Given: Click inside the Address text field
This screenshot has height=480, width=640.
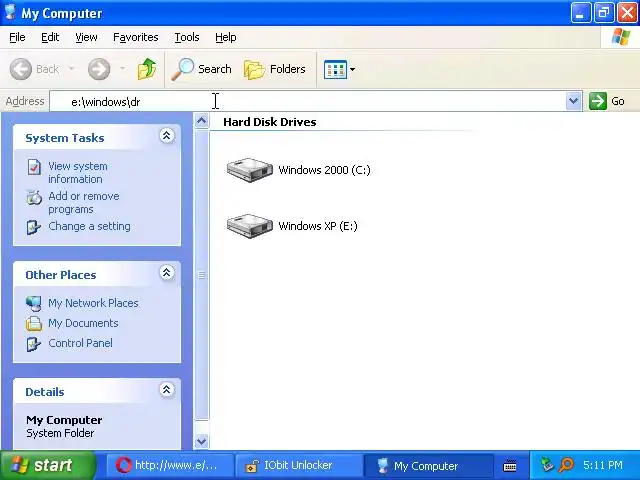Looking at the screenshot, I should tap(307, 101).
